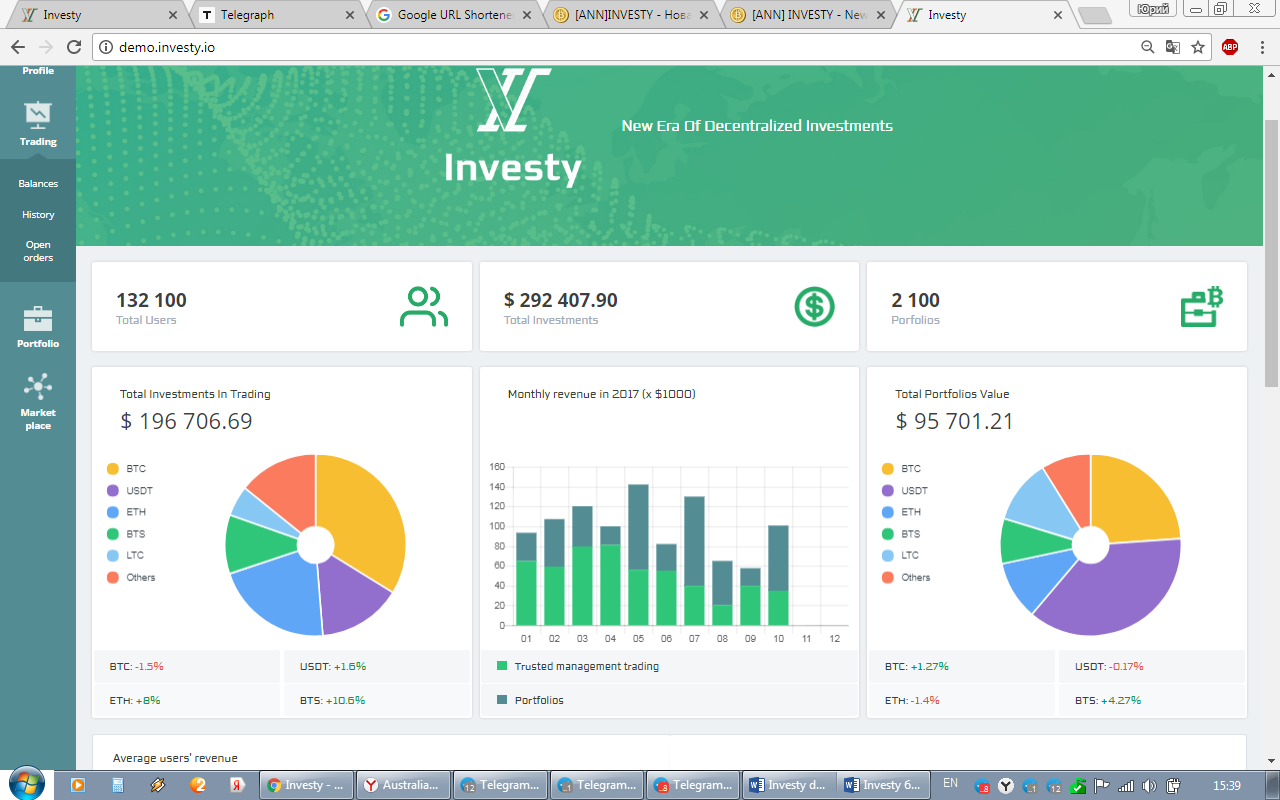This screenshot has width=1280, height=800.
Task: Click the "$ 196 706.69" trading total
Action: [186, 421]
